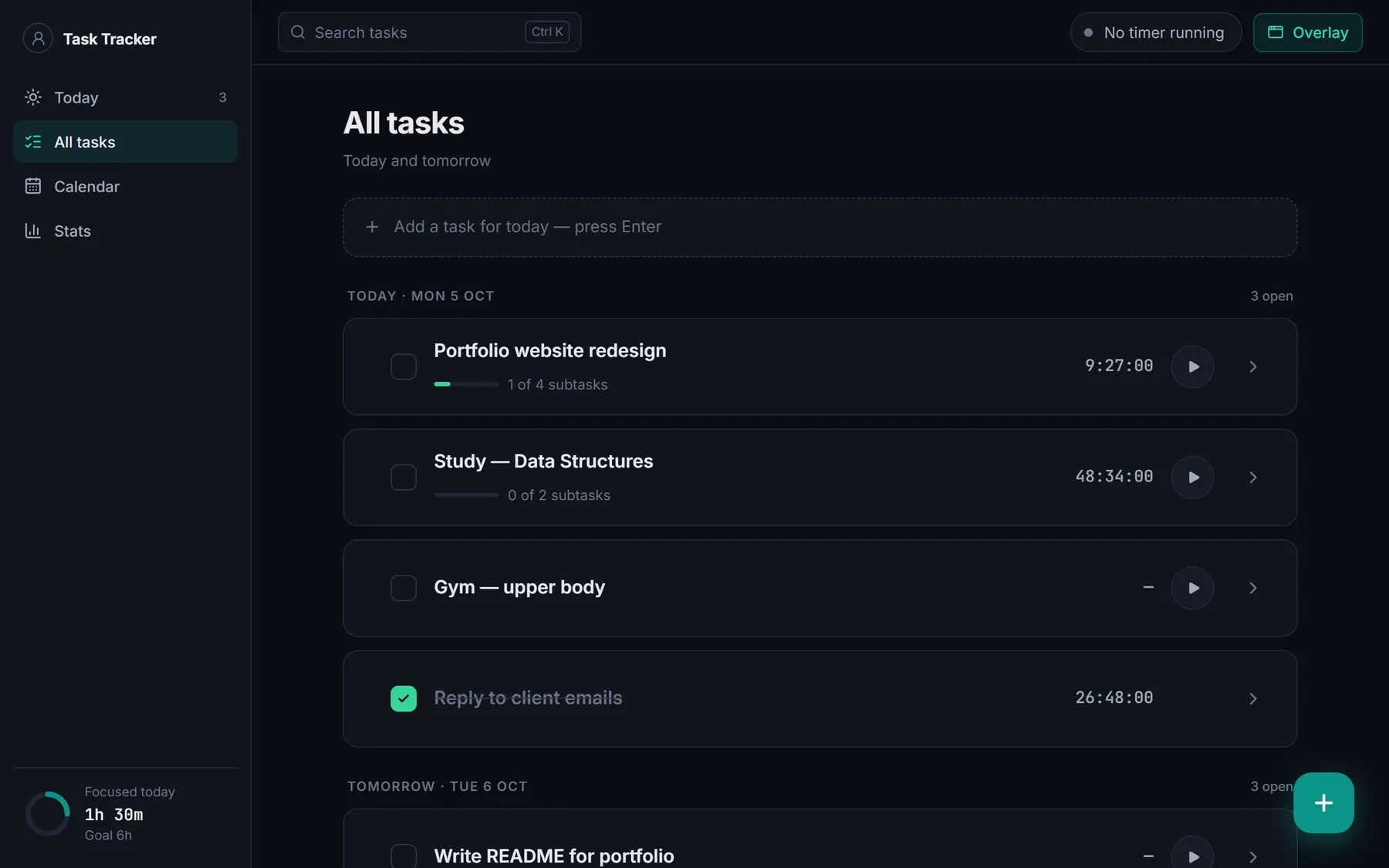Uncheck Reply to client emails task

point(404,698)
